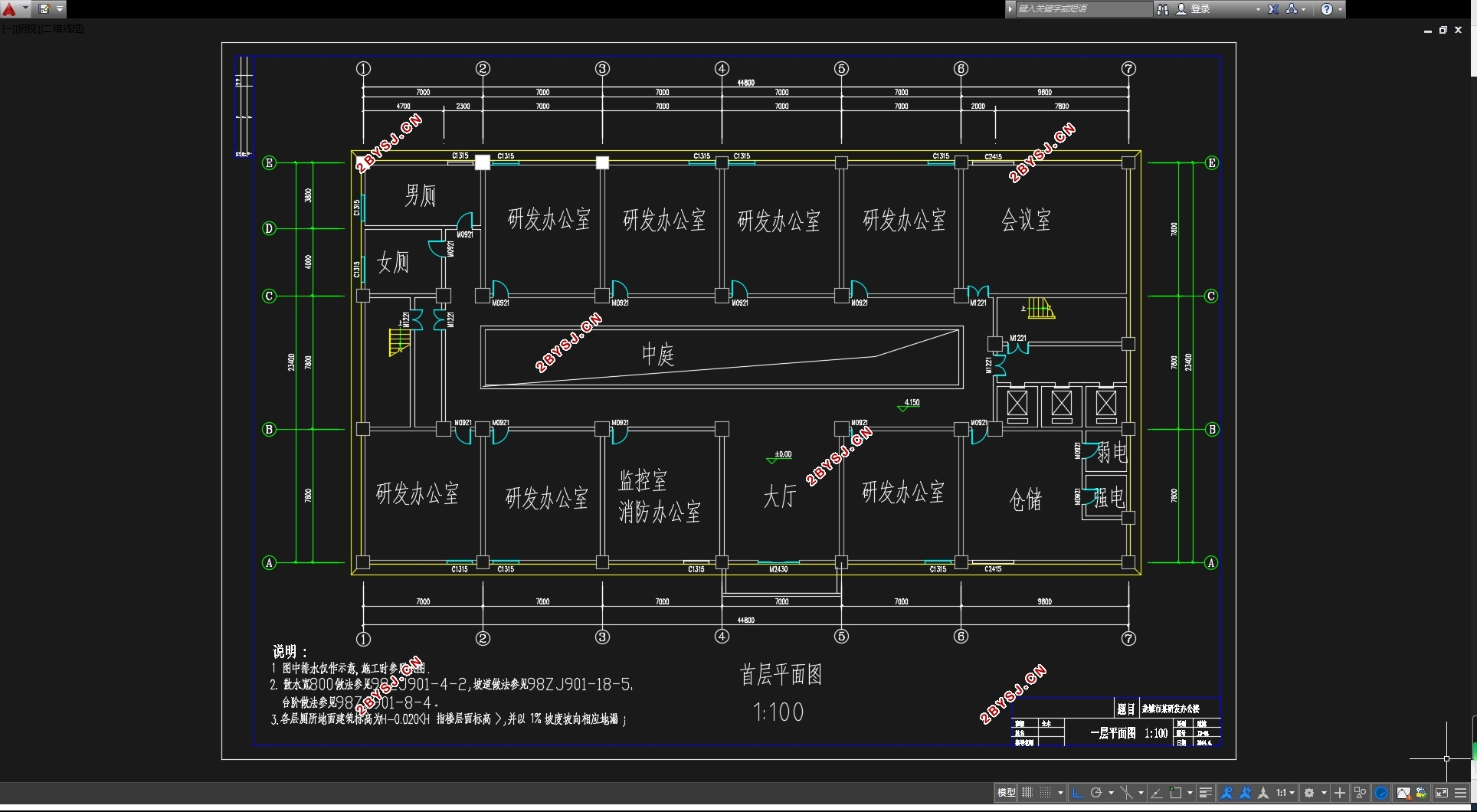Select the 监控室 room label
The height and width of the screenshot is (812, 1477).
point(643,480)
